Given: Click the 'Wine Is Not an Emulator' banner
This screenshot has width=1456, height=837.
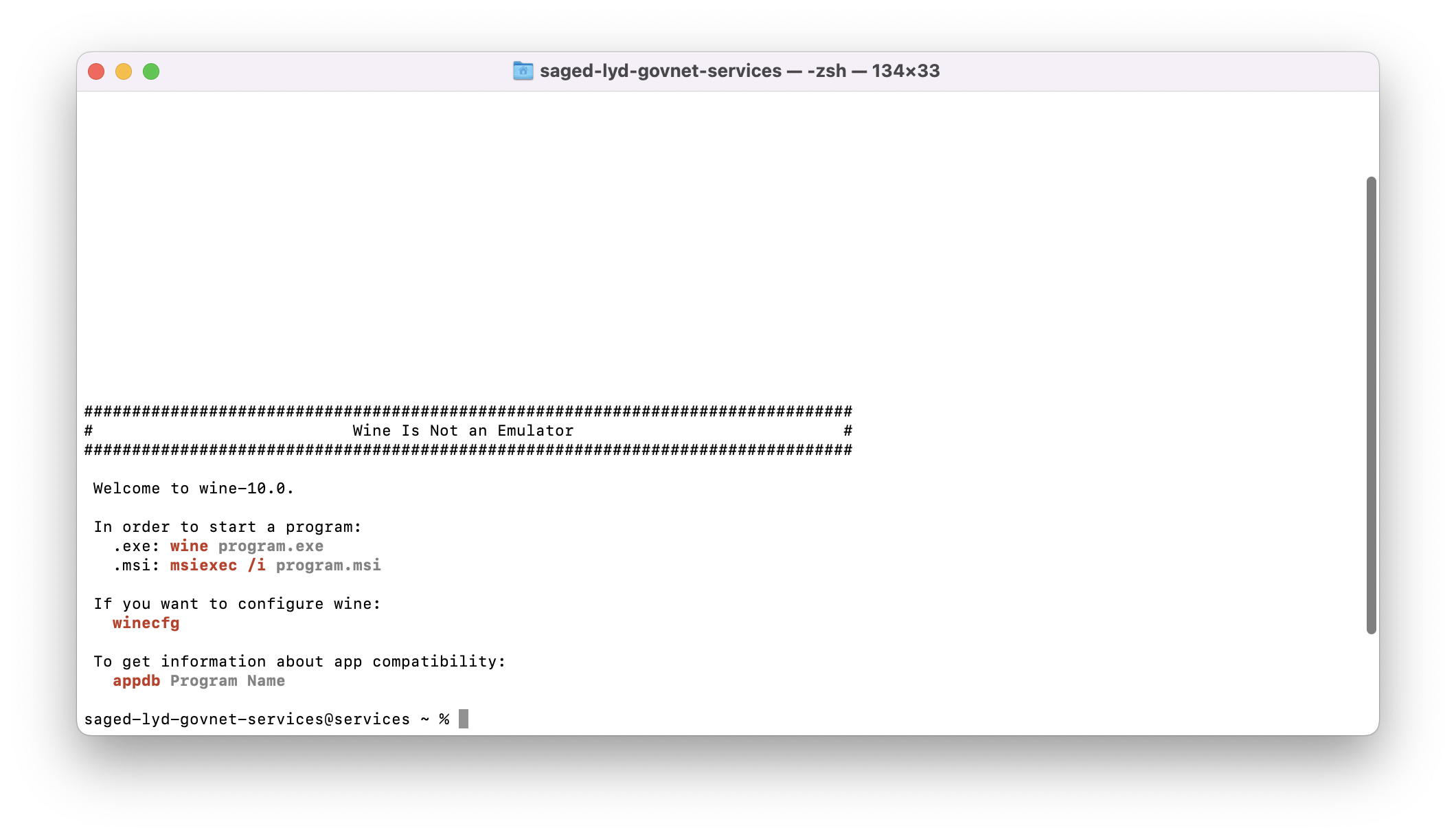Looking at the screenshot, I should tap(463, 431).
